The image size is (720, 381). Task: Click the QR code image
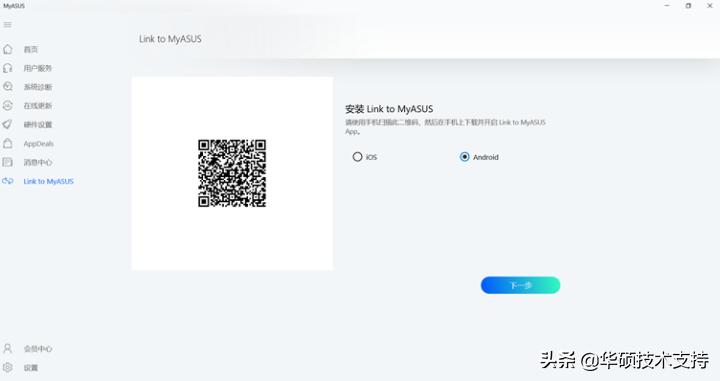[232, 173]
